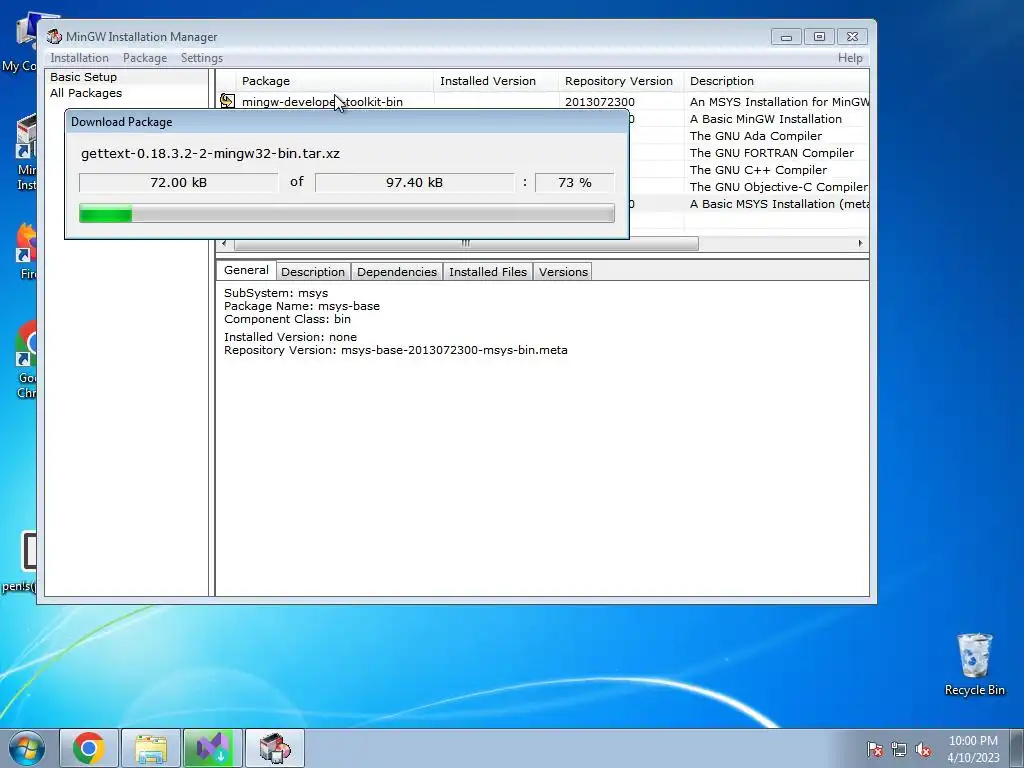Click the Installed Version column header
Image resolution: width=1024 pixels, height=768 pixels.
(x=496, y=81)
